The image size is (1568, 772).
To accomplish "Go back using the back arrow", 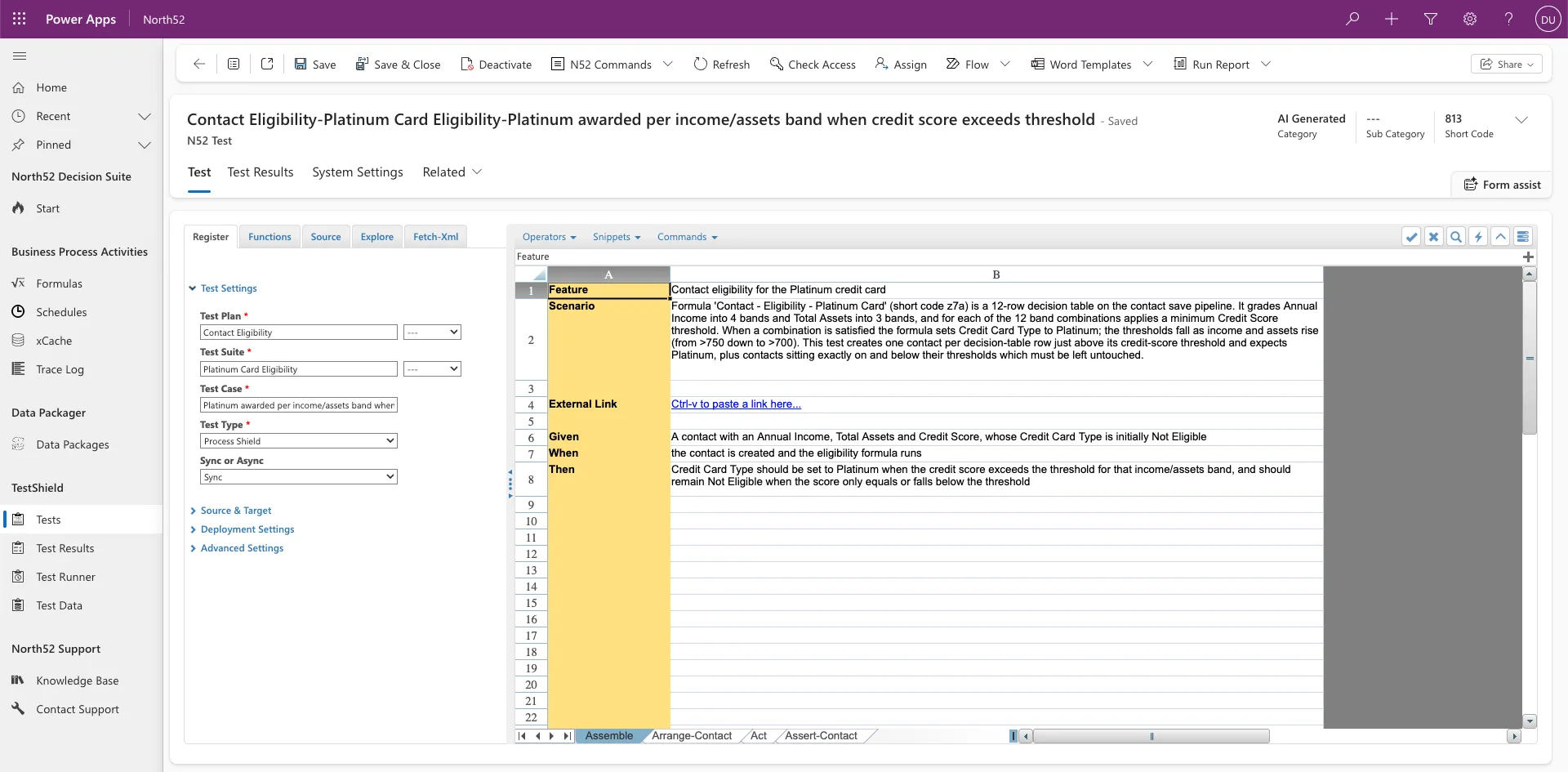I will coord(198,64).
